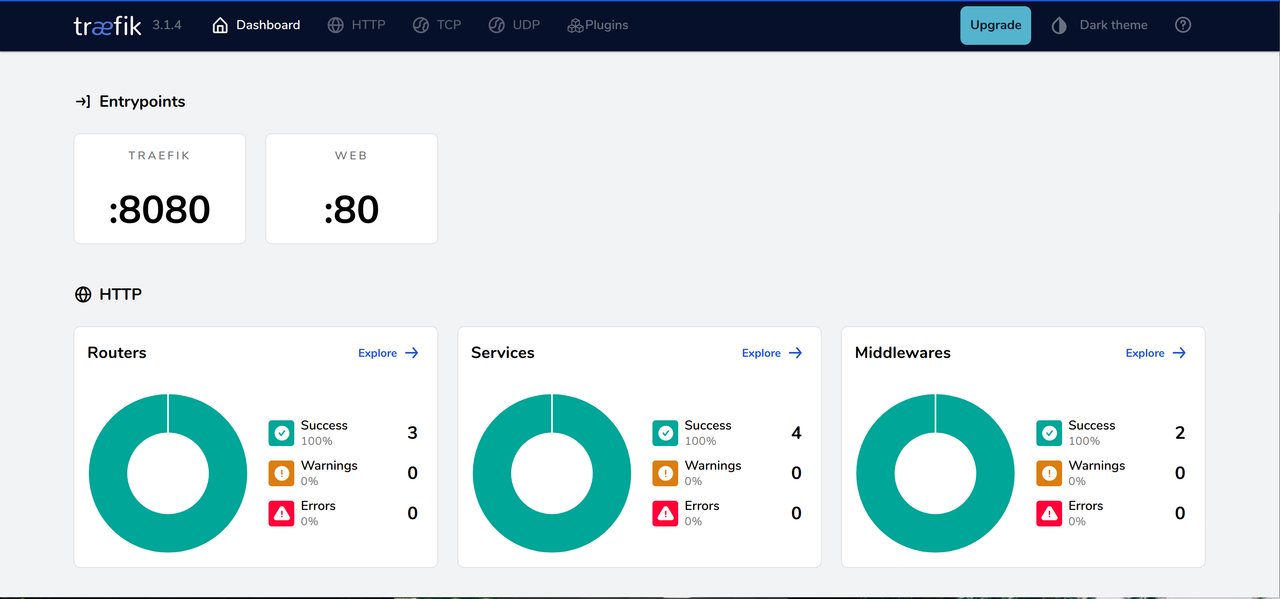This screenshot has height=599, width=1280.
Task: Click the Routers errors triangle icon
Action: 281,513
